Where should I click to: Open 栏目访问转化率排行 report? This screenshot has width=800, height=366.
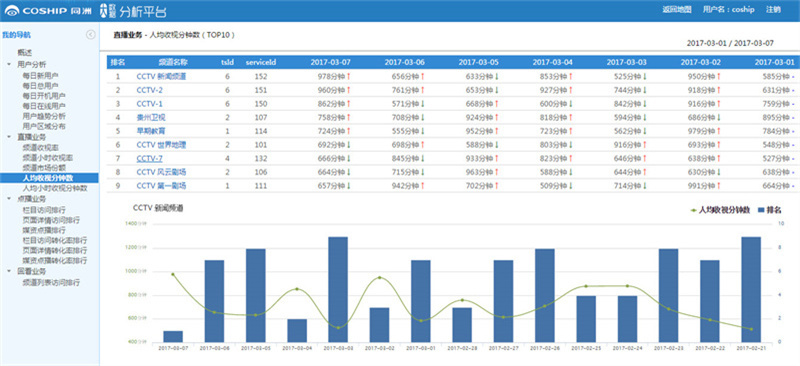pos(55,240)
